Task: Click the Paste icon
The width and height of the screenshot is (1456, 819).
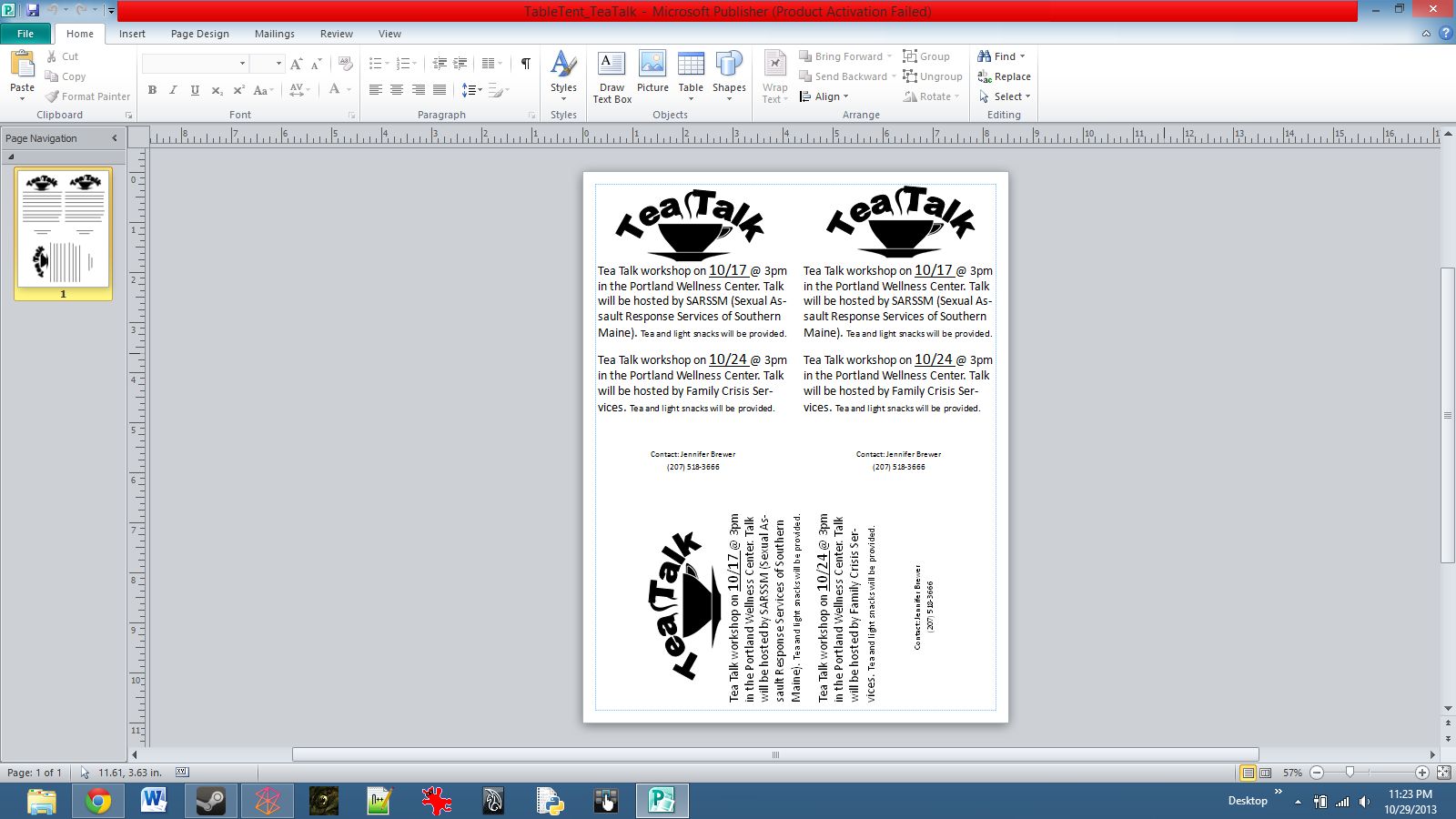Action: [x=22, y=64]
